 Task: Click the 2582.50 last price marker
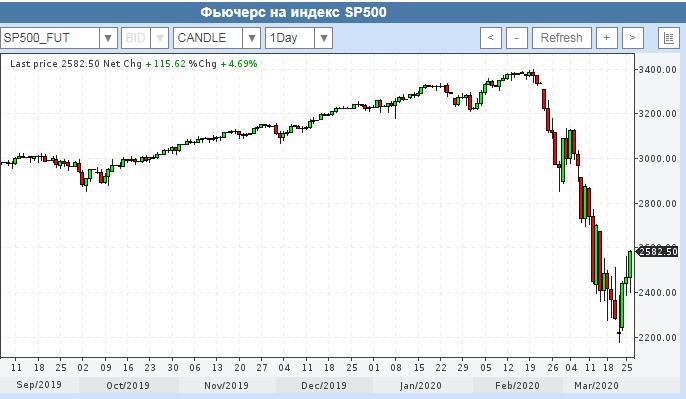click(657, 252)
